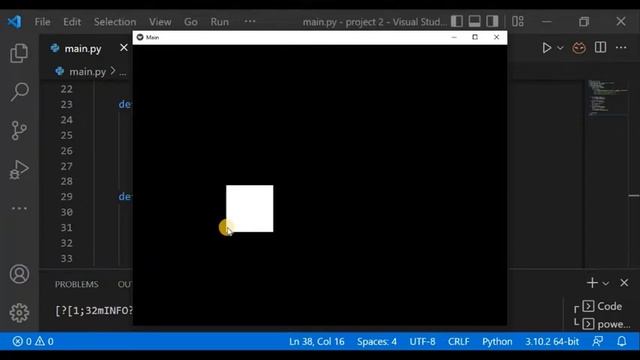Screen dimensions: 640x360
Task: Click the Main window title icon
Action: pyautogui.click(x=140, y=37)
